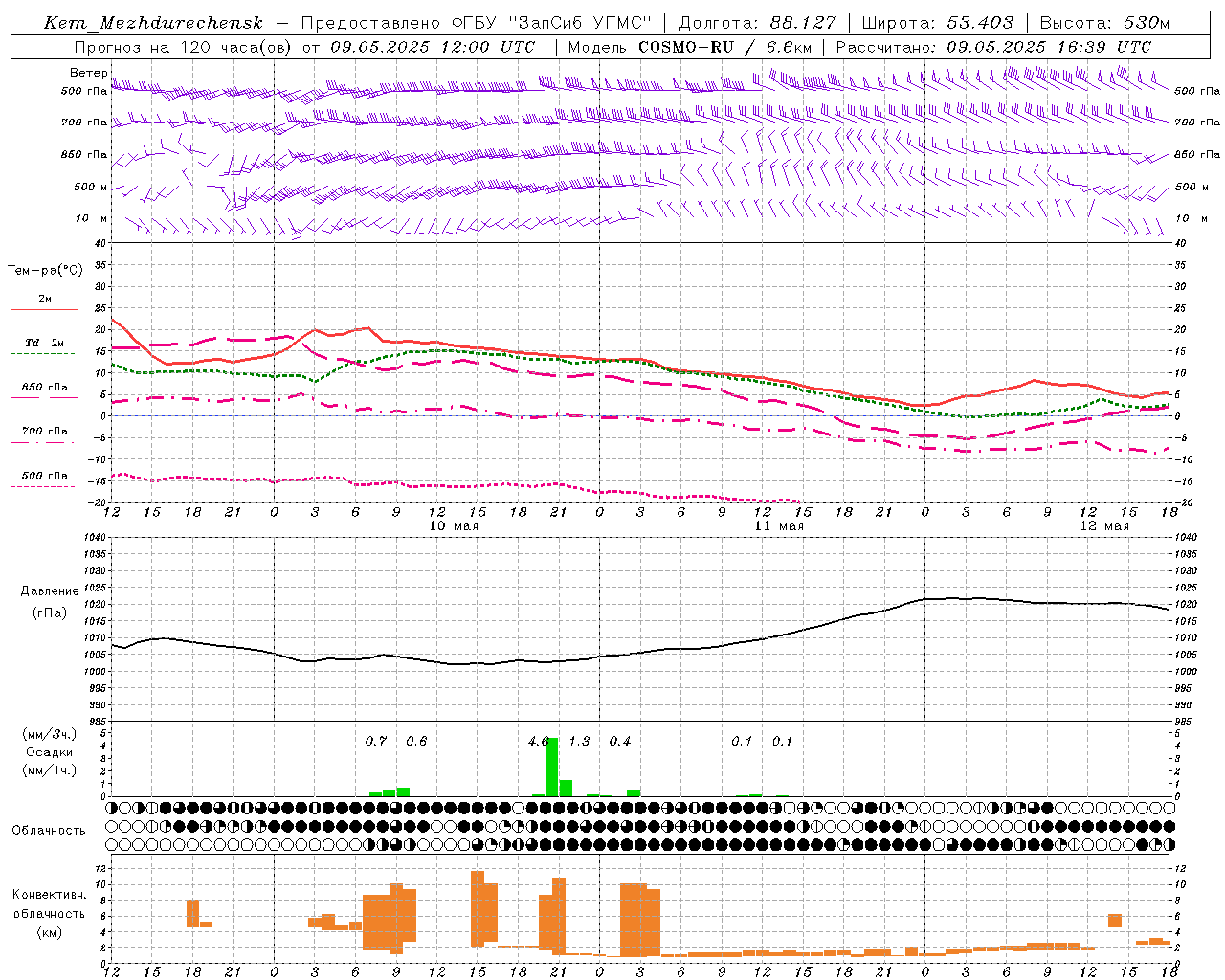The height and width of the screenshot is (980, 1225).
Task: Click the 'Ветер' wind section label
Action: 88,73
